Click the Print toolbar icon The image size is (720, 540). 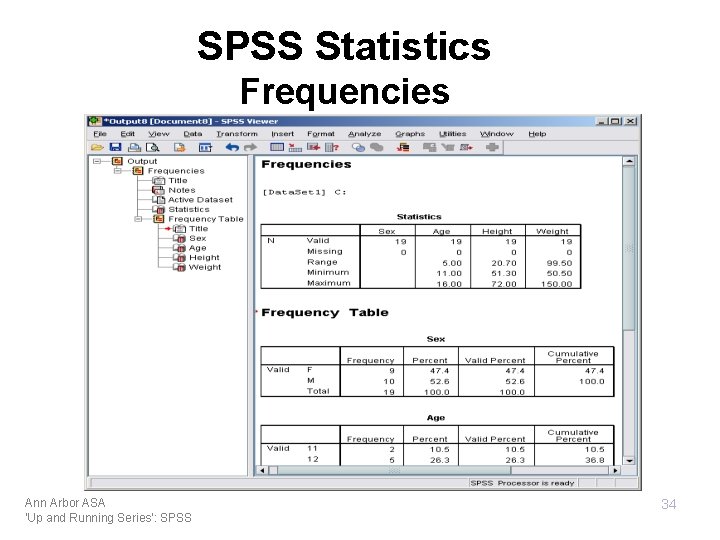pyautogui.click(x=134, y=147)
